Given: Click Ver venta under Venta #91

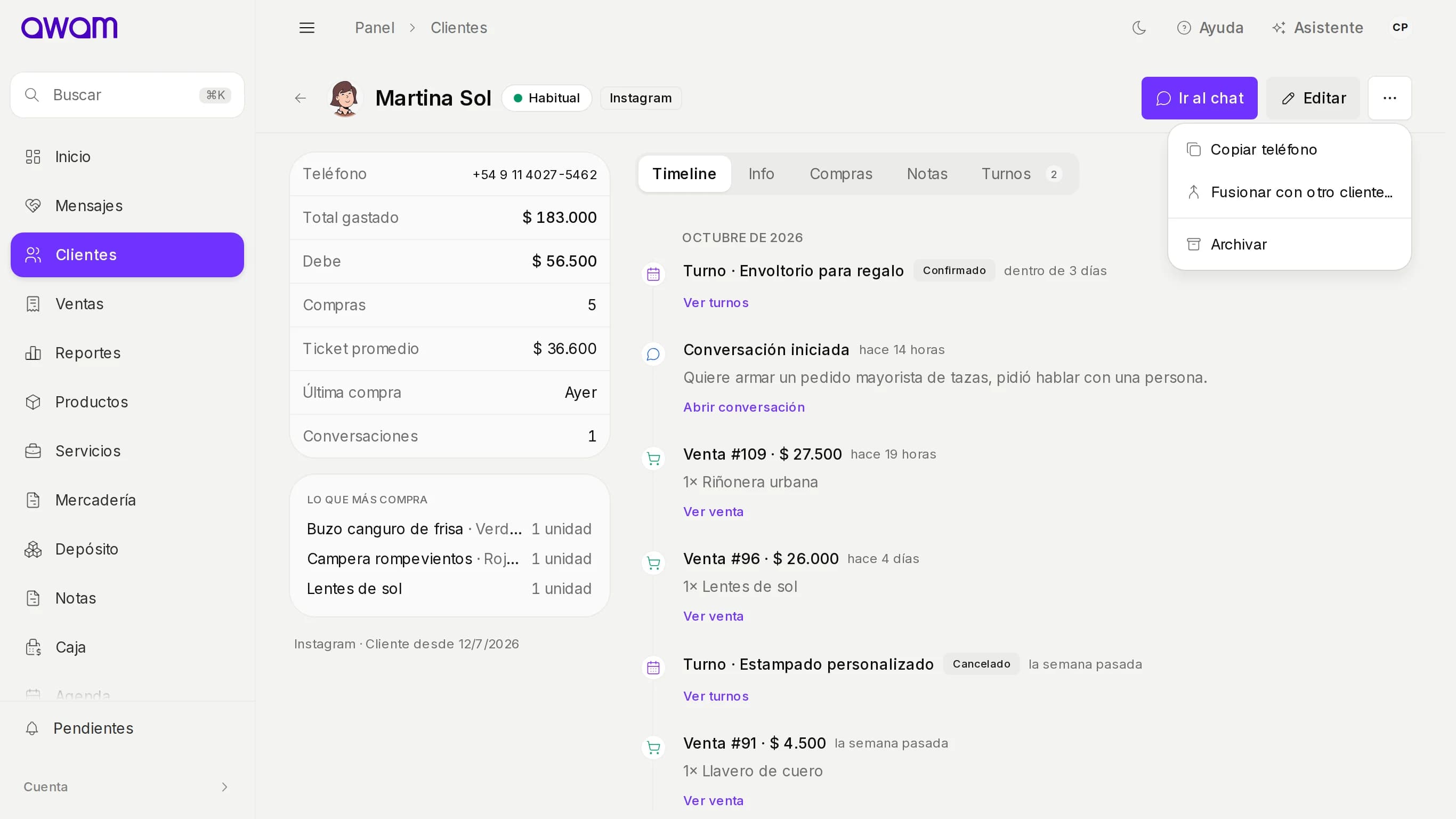Looking at the screenshot, I should pos(713,801).
